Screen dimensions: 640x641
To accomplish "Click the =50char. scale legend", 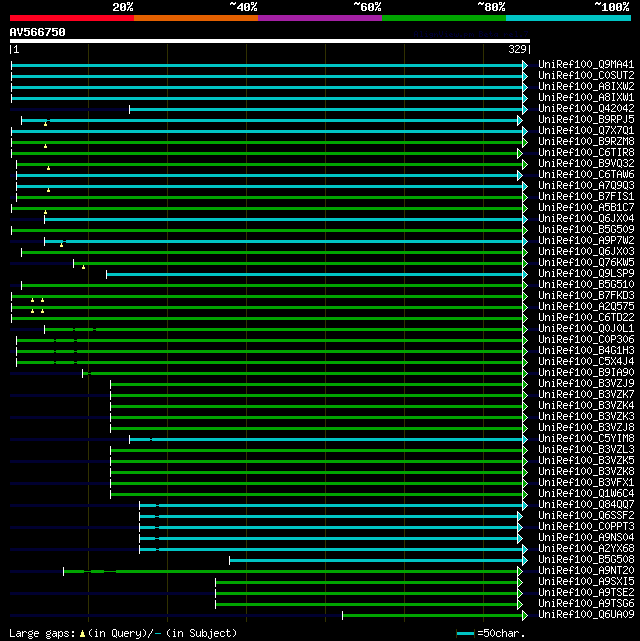I will (491, 633).
